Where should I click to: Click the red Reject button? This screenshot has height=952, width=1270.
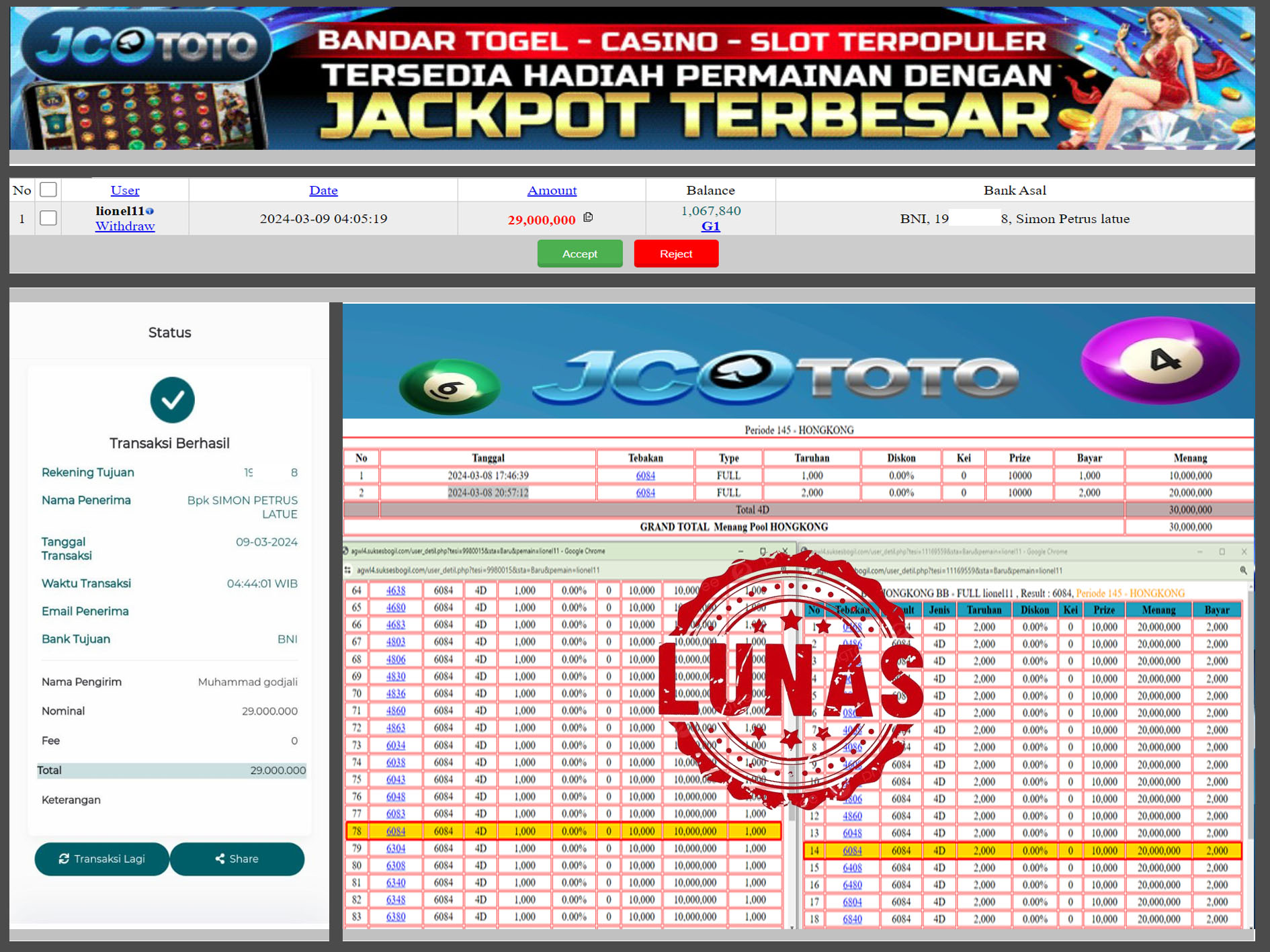[676, 253]
